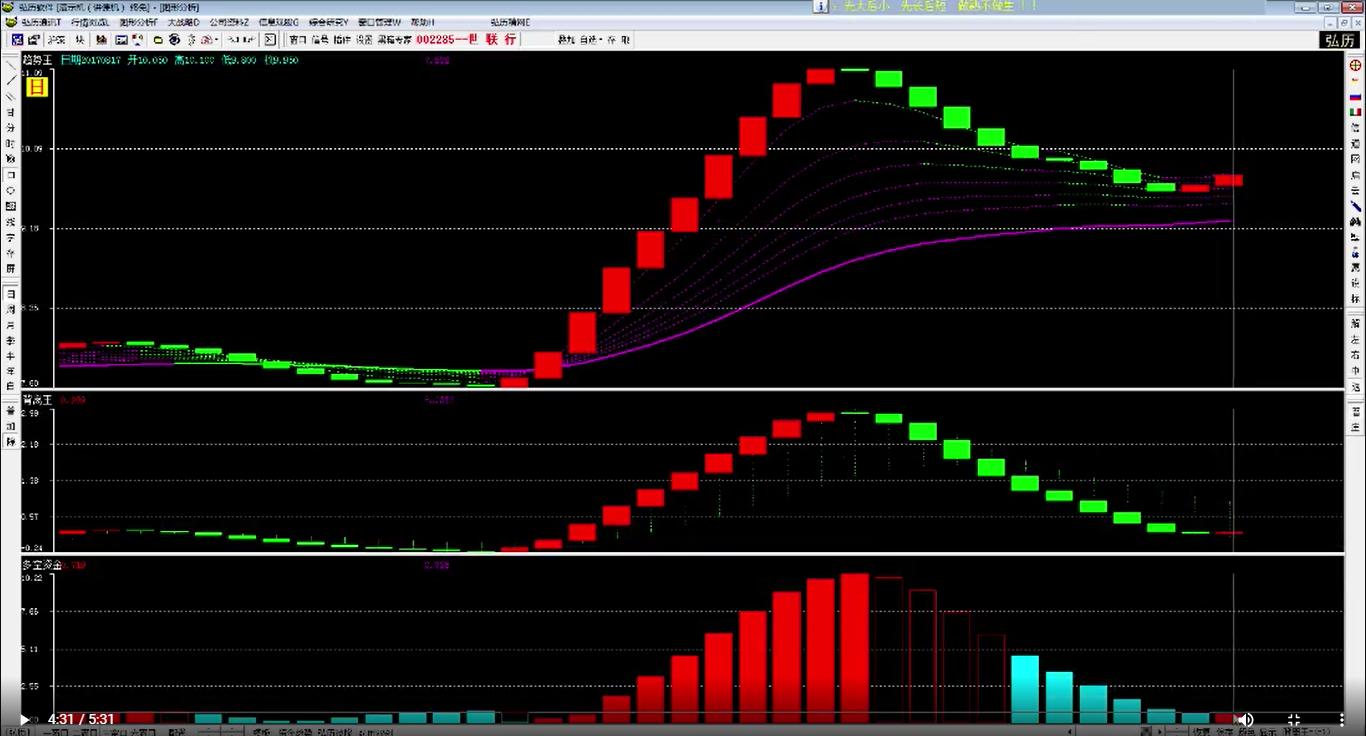The width and height of the screenshot is (1366, 736).
Task: Click the 指标 toolbar button
Action: 342,40
